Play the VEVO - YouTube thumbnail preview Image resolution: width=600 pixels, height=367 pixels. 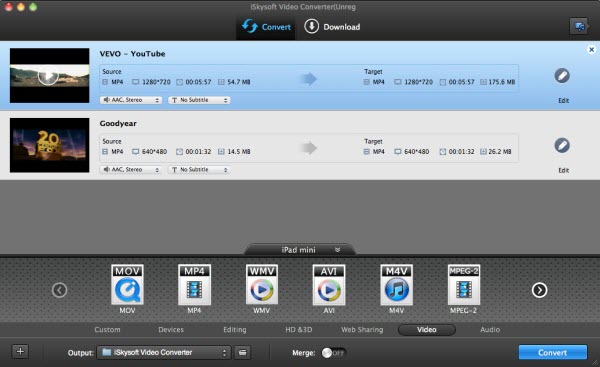click(x=48, y=75)
